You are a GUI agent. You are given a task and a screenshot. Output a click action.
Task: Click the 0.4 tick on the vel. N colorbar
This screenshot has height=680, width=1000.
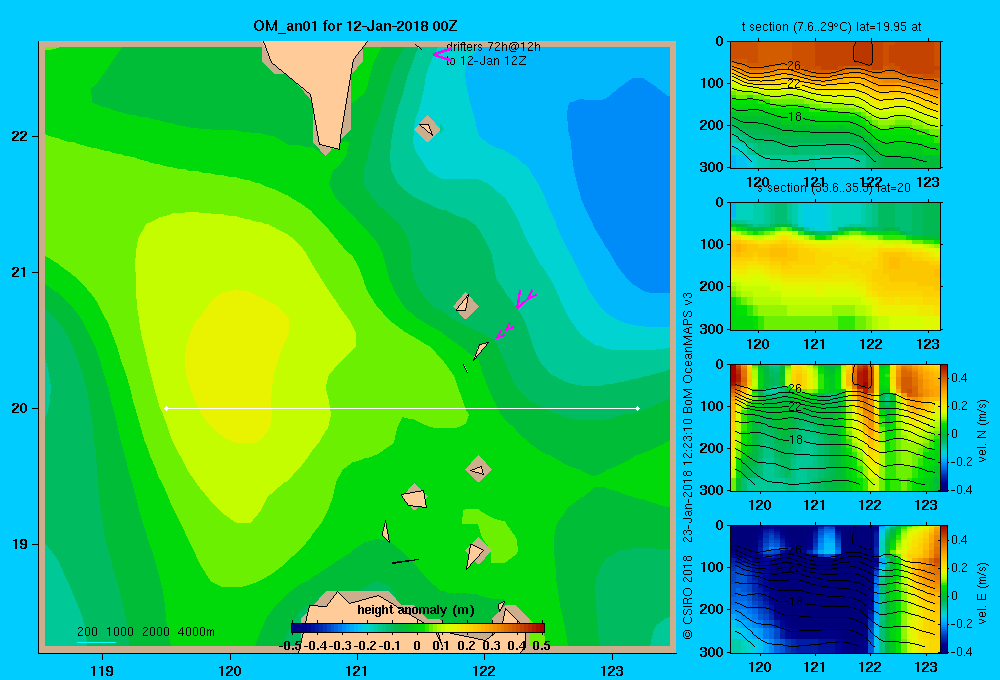coord(959,378)
